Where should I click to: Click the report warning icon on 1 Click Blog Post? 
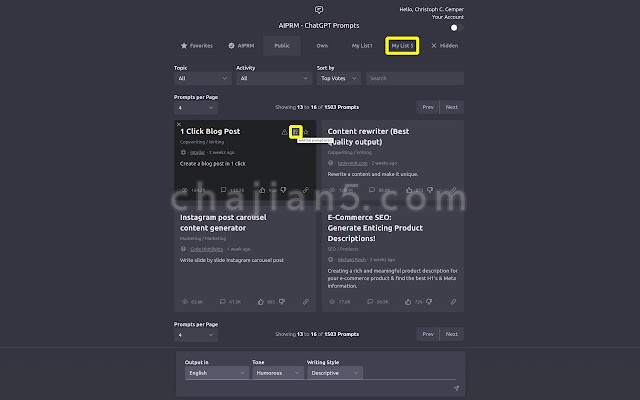(284, 132)
